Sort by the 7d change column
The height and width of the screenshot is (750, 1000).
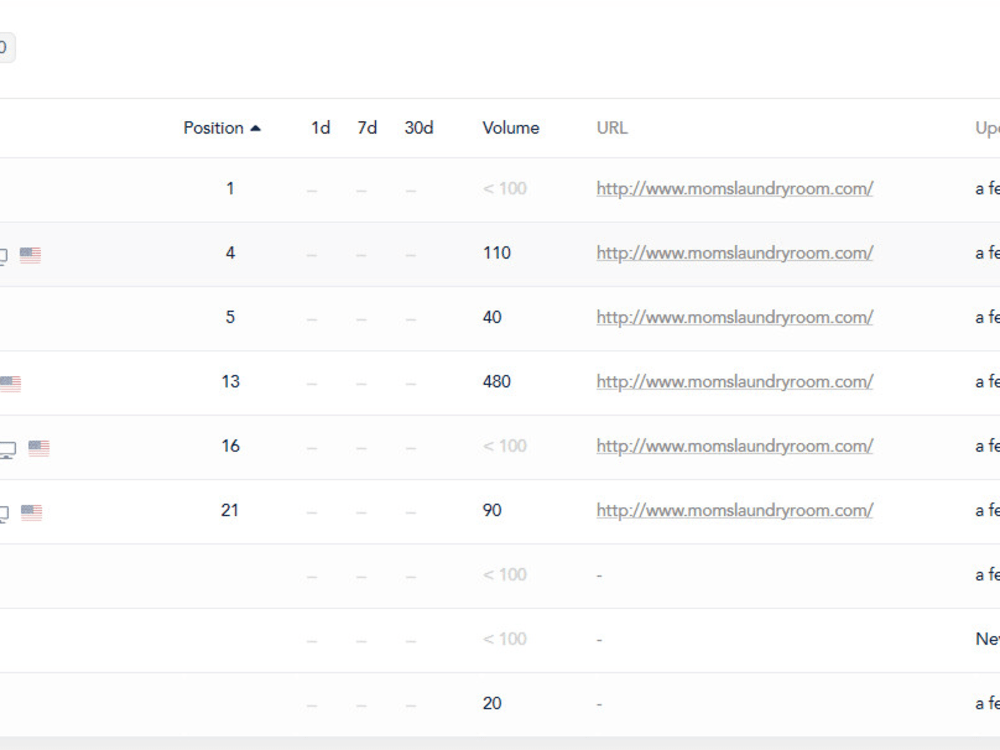[x=367, y=128]
